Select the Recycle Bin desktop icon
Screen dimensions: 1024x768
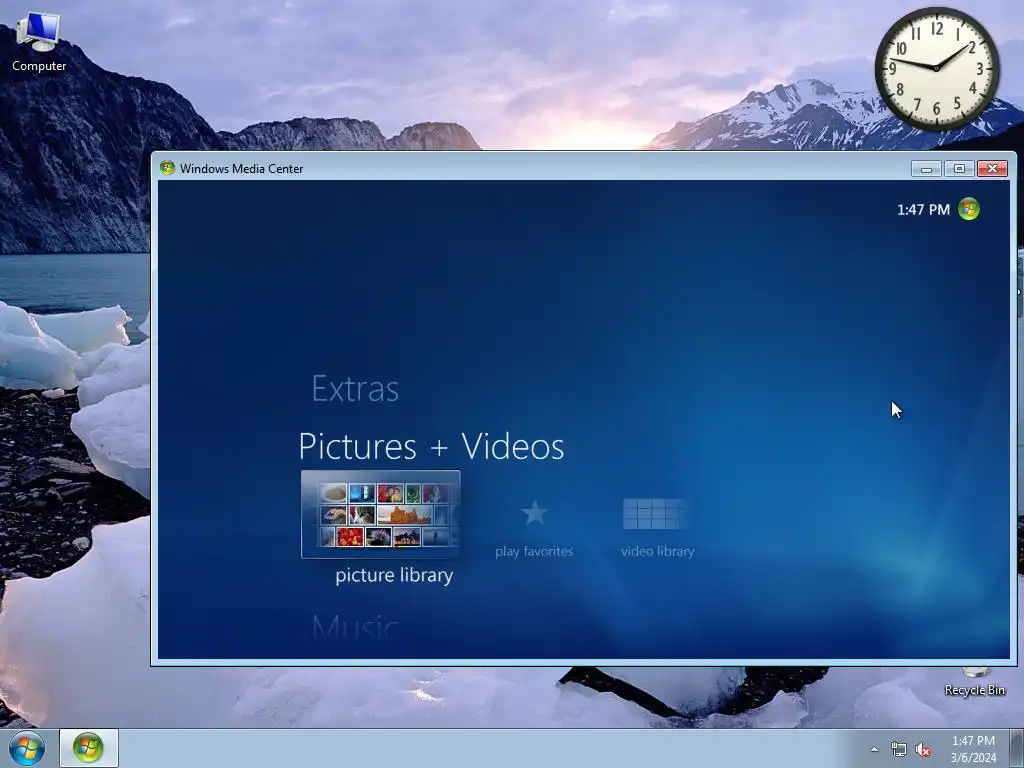click(974, 682)
